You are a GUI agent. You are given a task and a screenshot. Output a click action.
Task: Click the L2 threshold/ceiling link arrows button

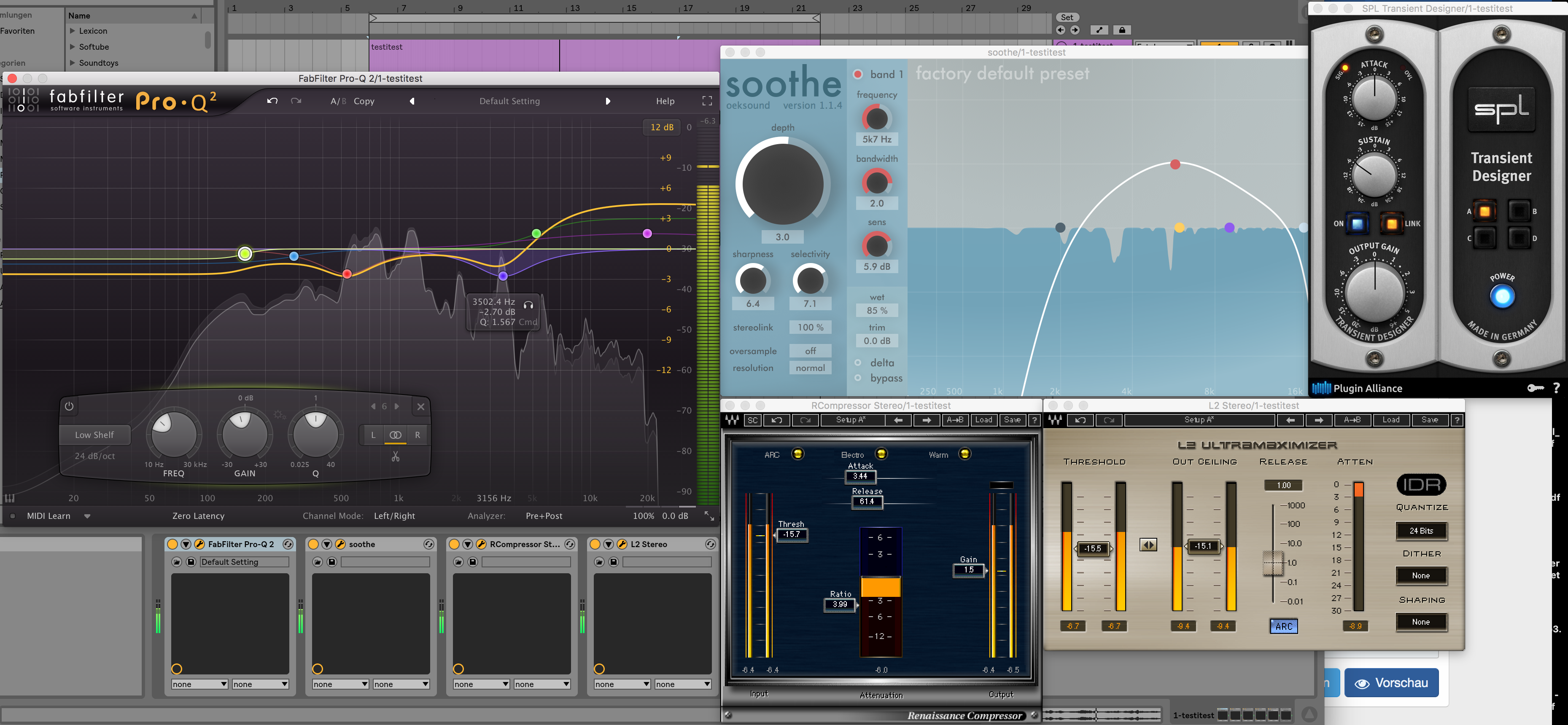point(1148,545)
